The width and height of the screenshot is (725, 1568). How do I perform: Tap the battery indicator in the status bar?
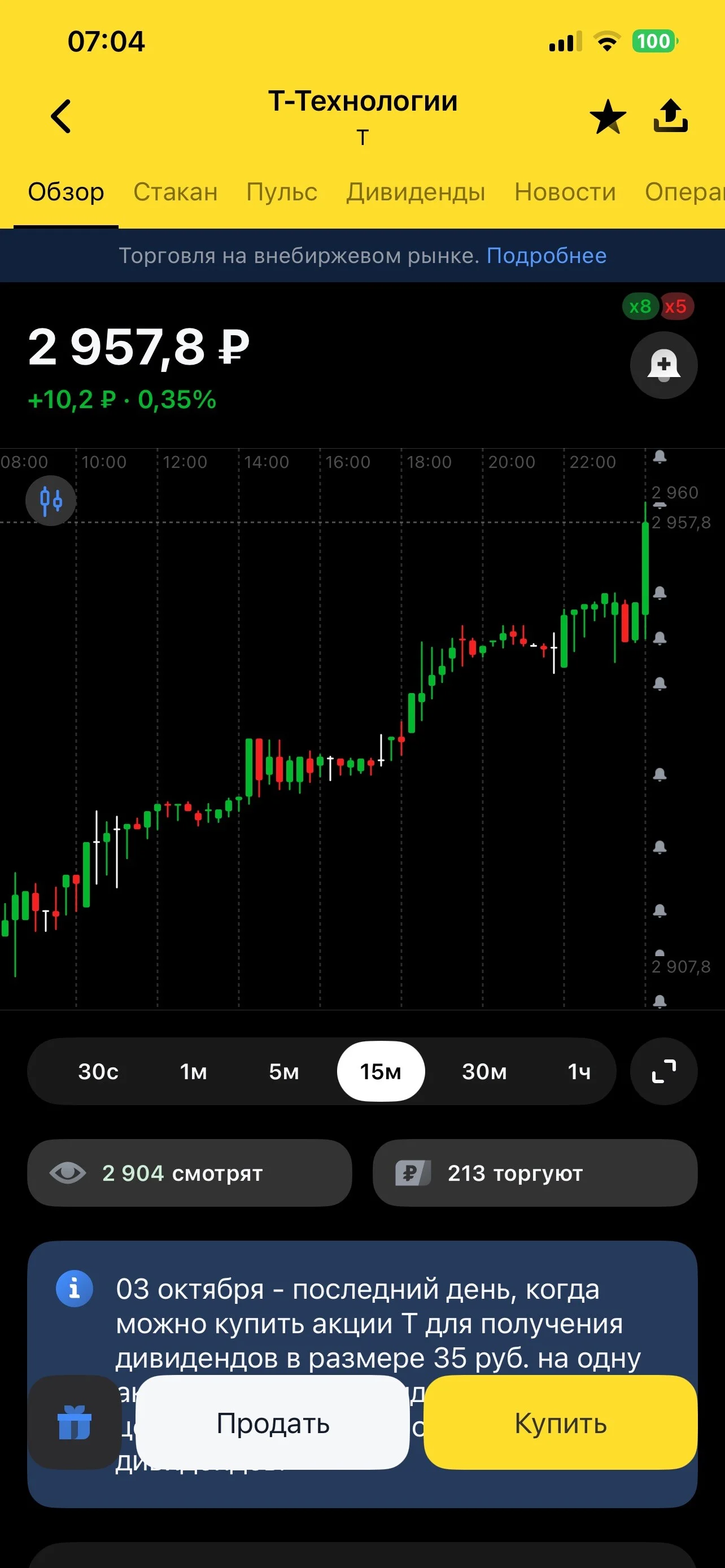click(655, 41)
